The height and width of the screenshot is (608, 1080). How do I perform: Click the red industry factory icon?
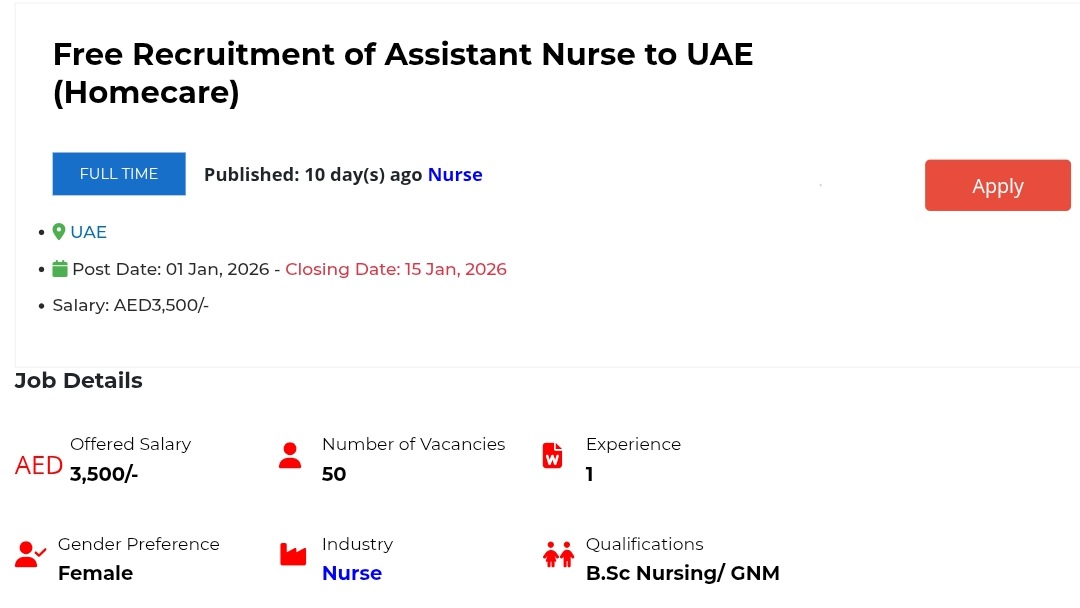[293, 555]
